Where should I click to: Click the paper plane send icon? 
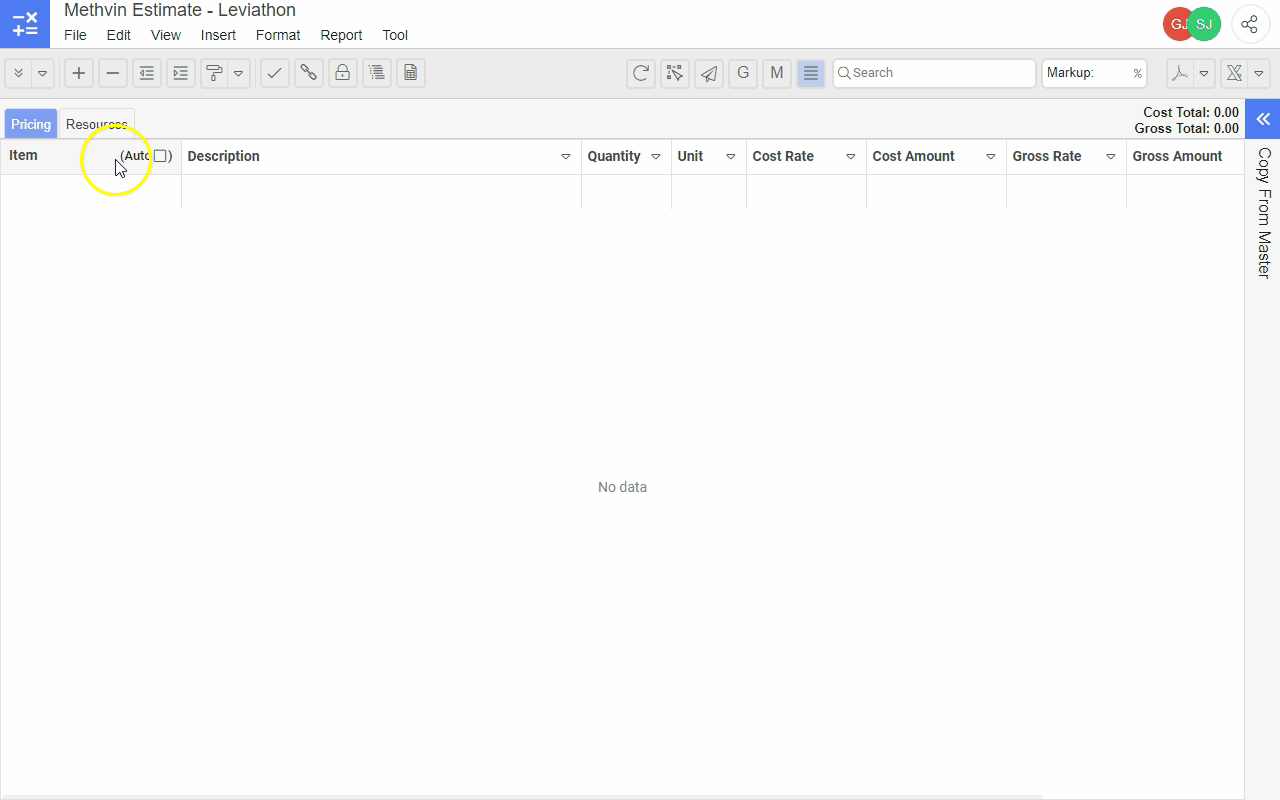pos(709,73)
